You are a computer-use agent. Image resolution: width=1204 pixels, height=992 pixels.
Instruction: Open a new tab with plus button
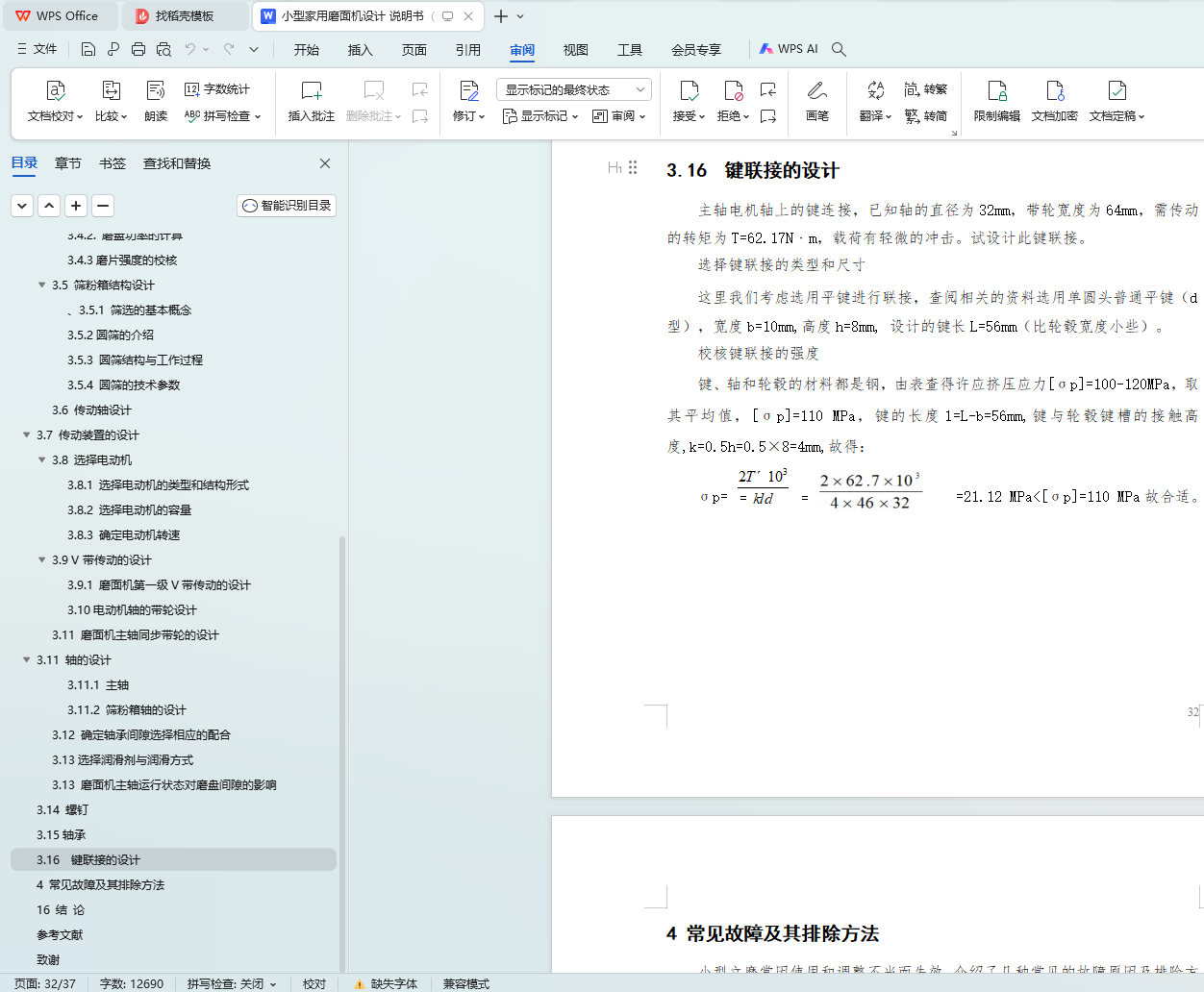[x=501, y=16]
